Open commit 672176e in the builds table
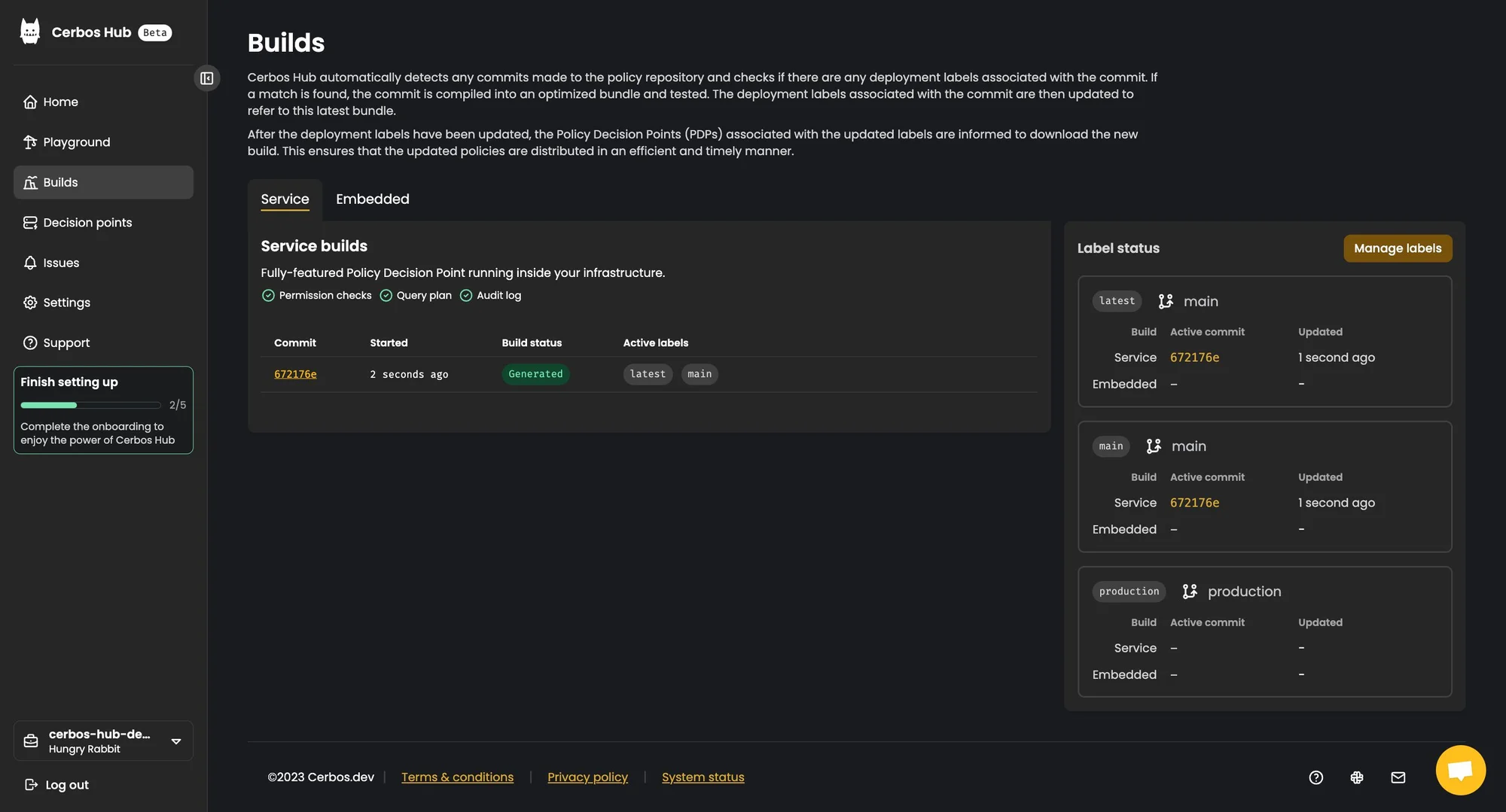 pyautogui.click(x=295, y=374)
